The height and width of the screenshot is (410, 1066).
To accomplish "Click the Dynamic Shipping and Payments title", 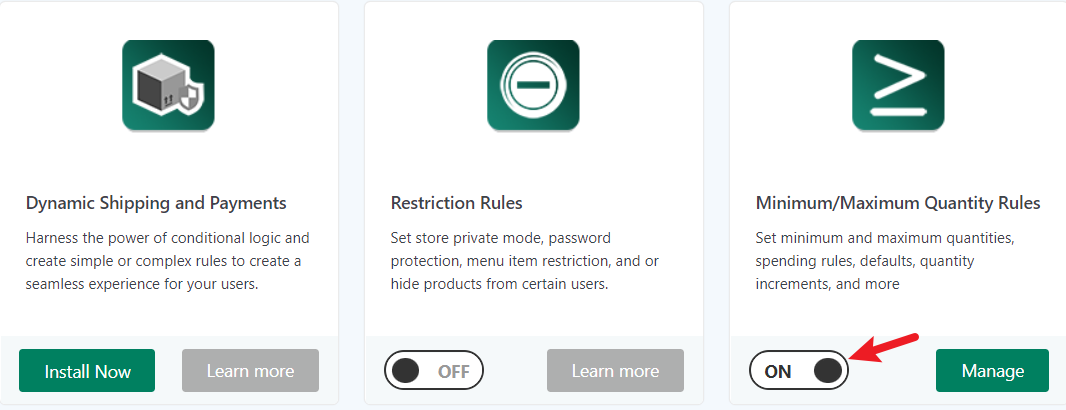I will coord(156,203).
